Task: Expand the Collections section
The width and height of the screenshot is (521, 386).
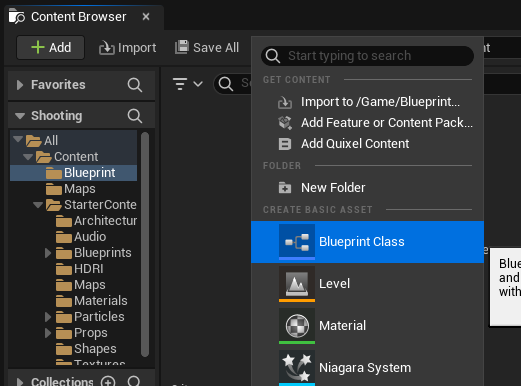Action: (x=20, y=382)
